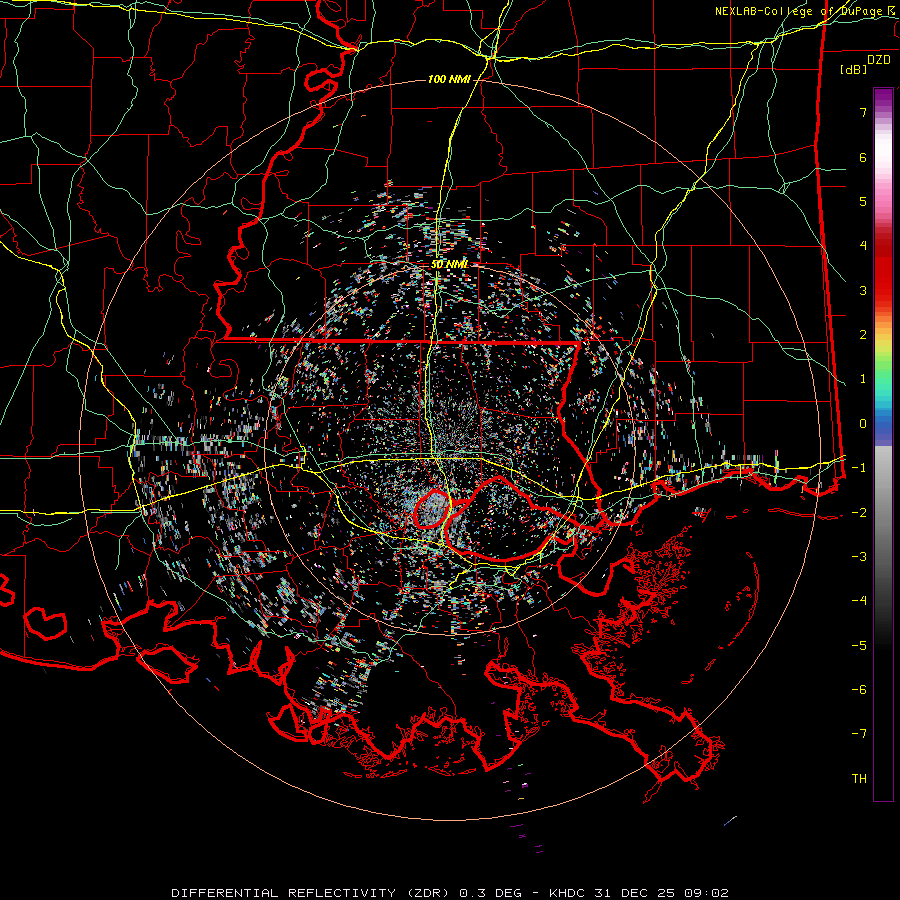The image size is (900, 900).
Task: Click the [dB] unit label
Action: click(854, 70)
